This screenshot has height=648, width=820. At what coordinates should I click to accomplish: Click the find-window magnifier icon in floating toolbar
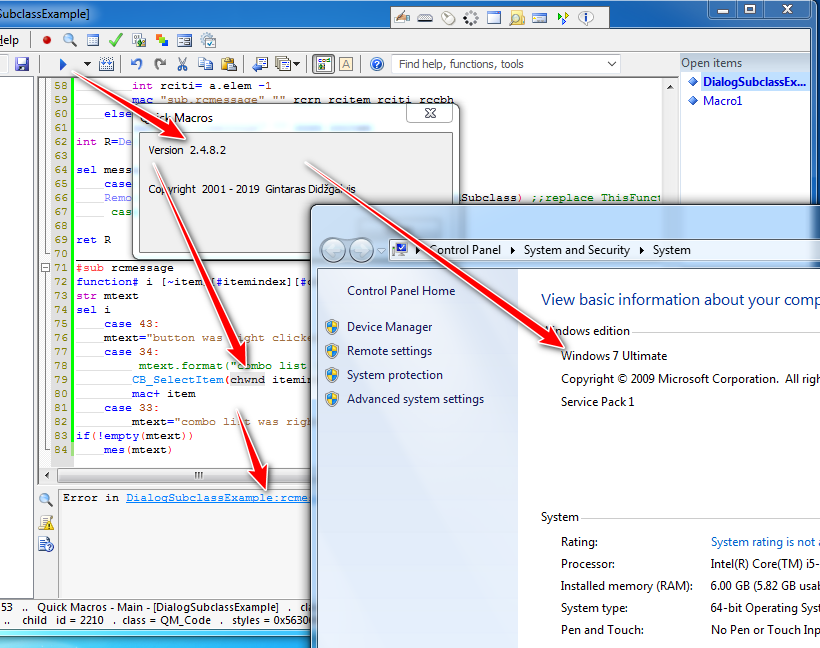tap(517, 18)
